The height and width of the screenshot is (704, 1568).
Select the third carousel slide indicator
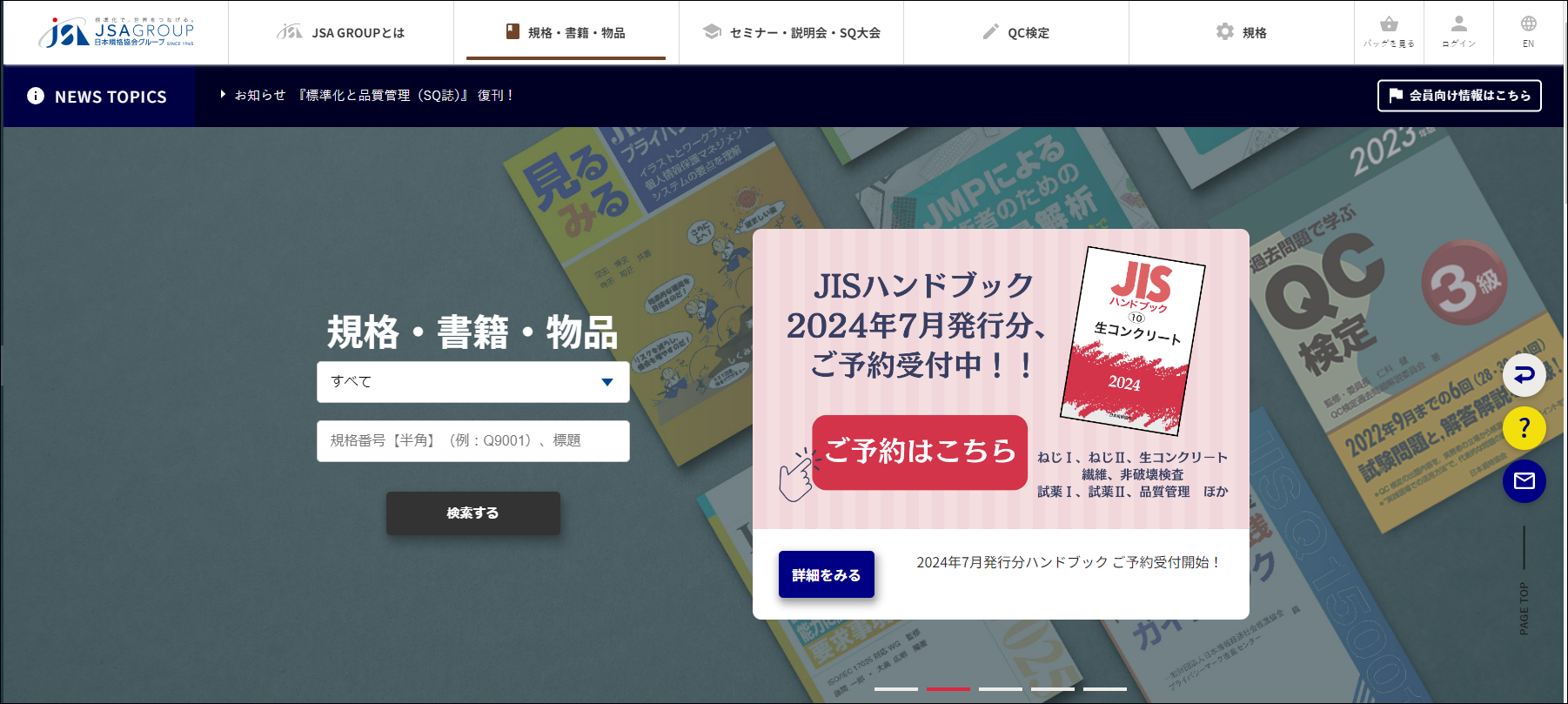(x=1001, y=688)
